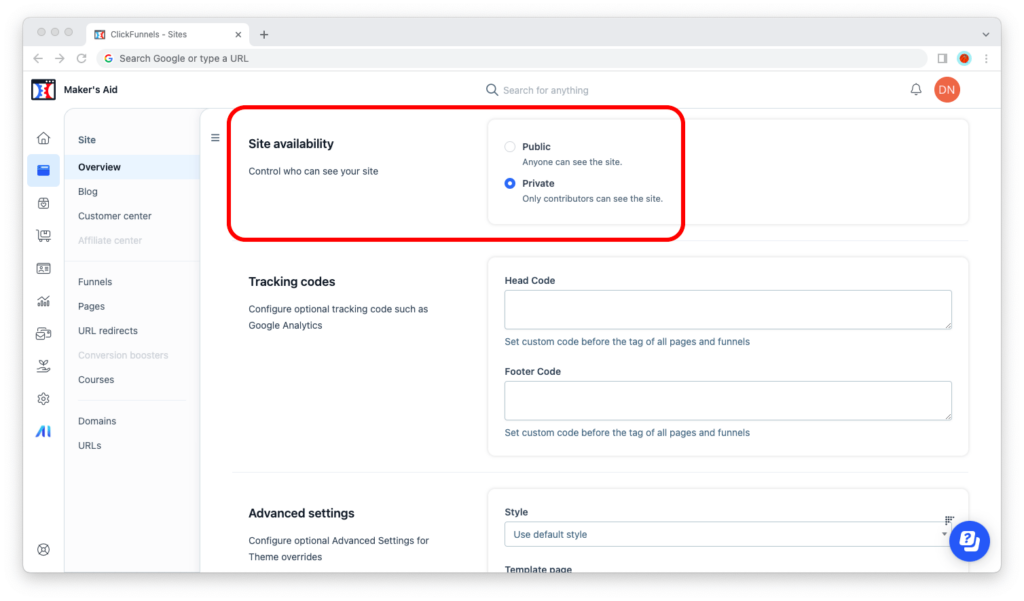The height and width of the screenshot is (601, 1024).
Task: Click the Tracking codes heading
Action: pyautogui.click(x=291, y=282)
